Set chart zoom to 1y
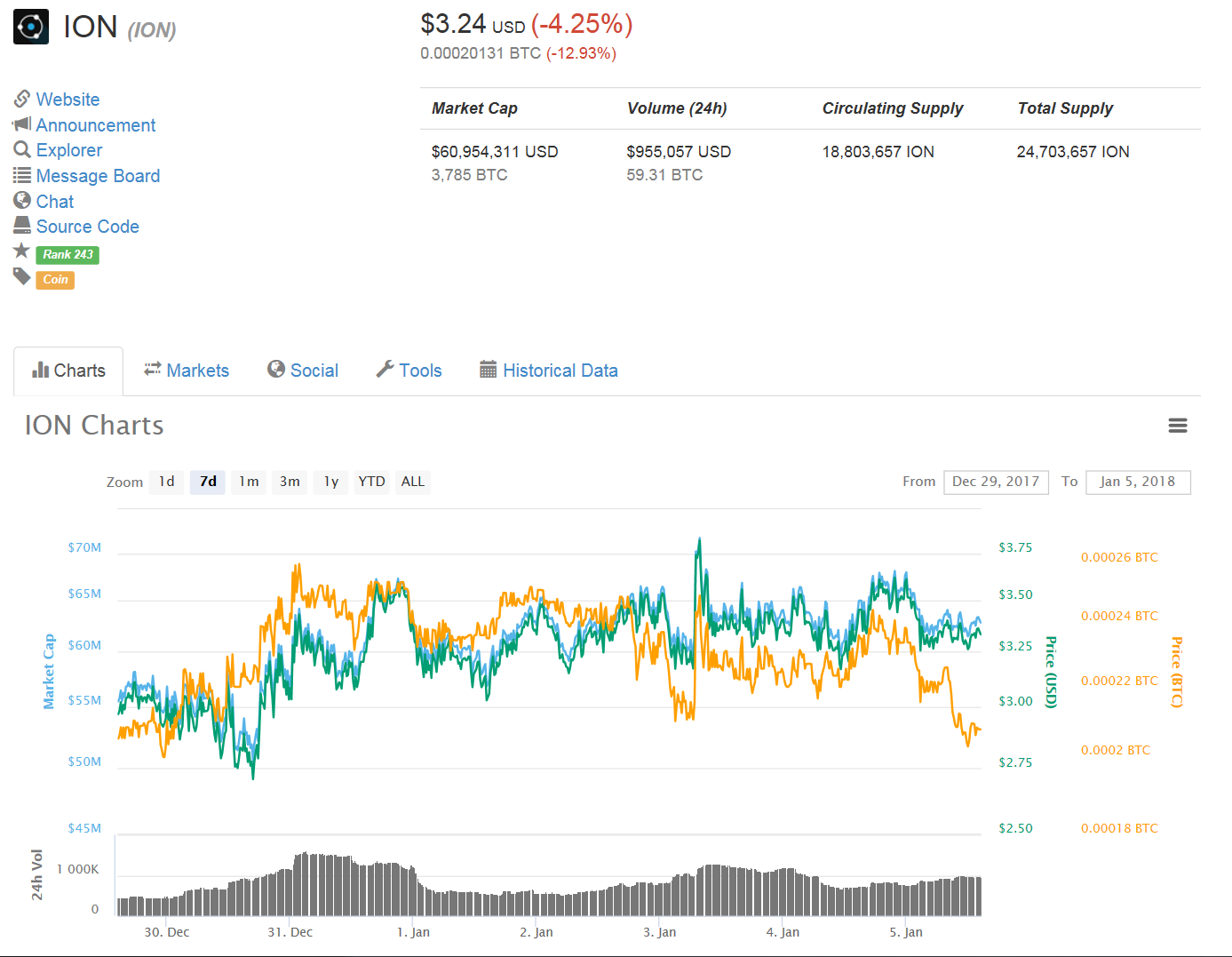This screenshot has height=957, width=1232. pos(330,482)
